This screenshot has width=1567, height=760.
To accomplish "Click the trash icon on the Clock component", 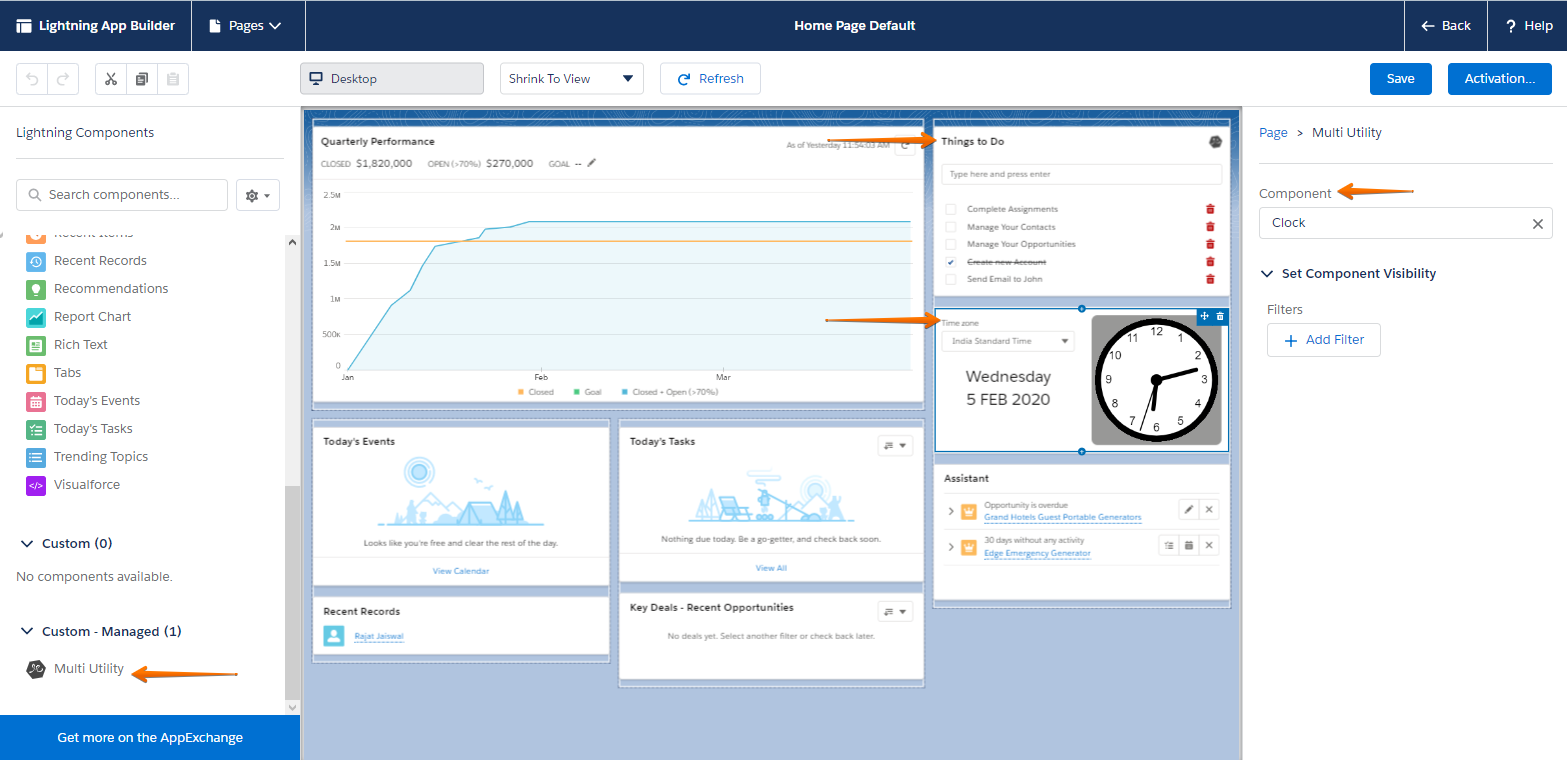I will pos(1222,315).
